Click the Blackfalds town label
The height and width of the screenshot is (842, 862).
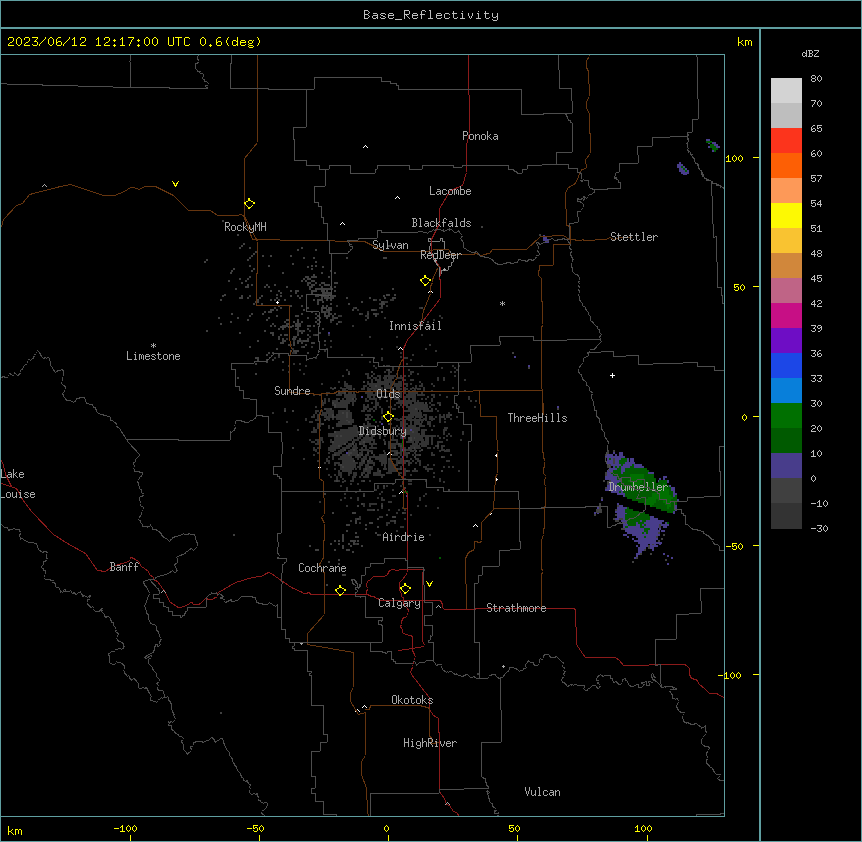pos(441,223)
